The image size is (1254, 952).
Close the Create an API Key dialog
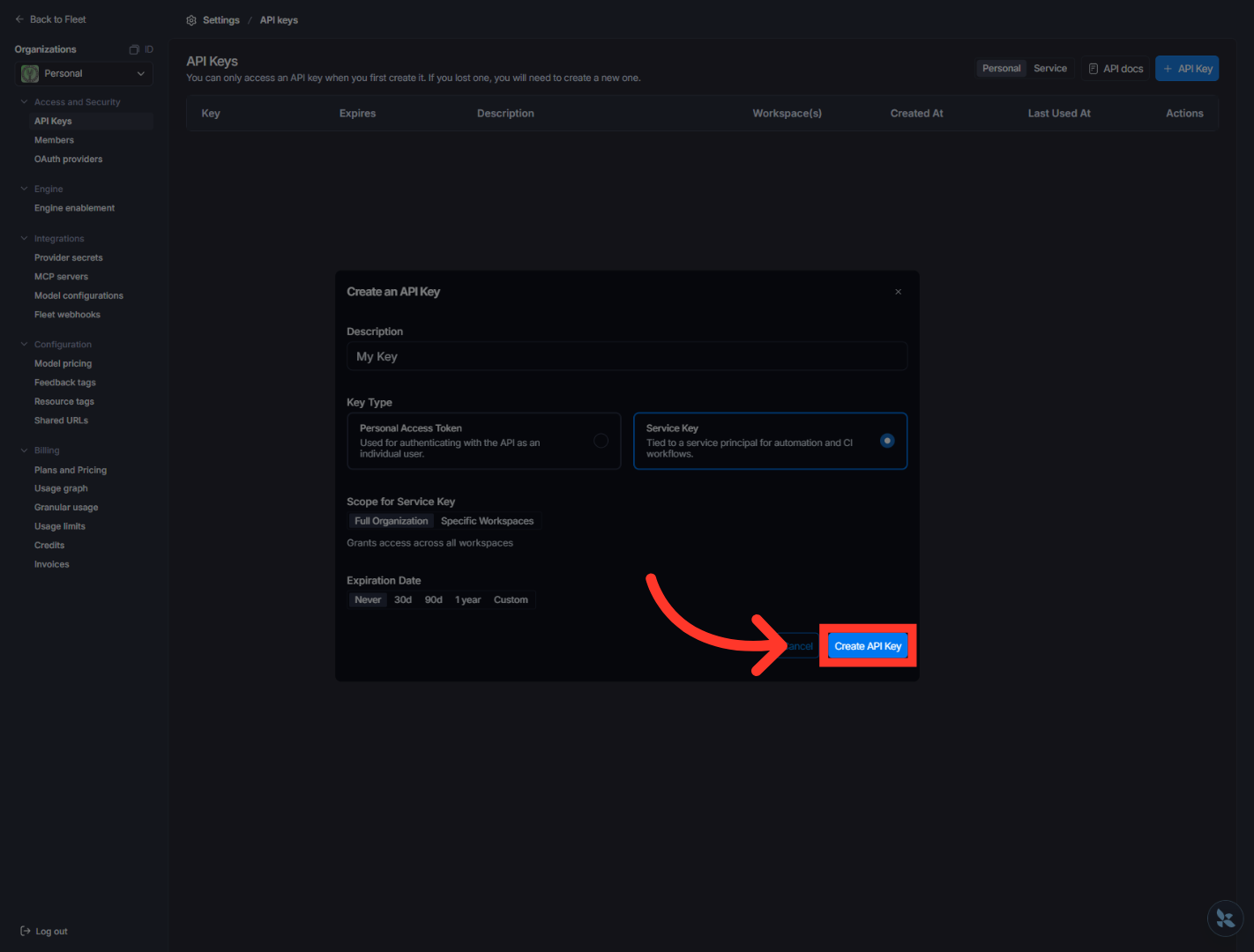pyautogui.click(x=898, y=292)
